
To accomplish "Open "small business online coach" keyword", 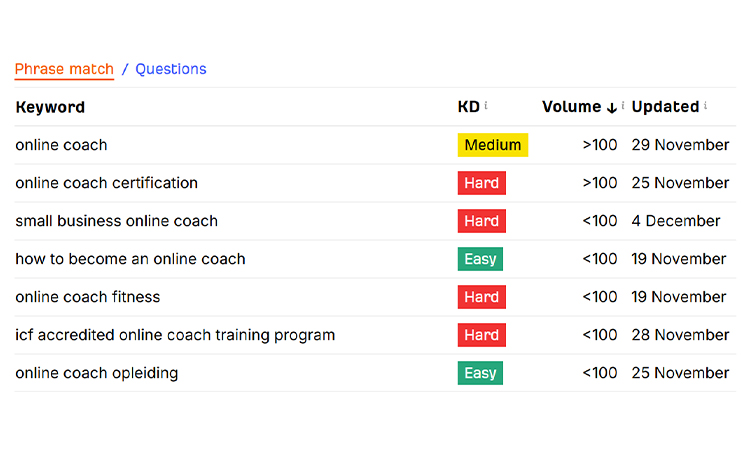I will (116, 221).
